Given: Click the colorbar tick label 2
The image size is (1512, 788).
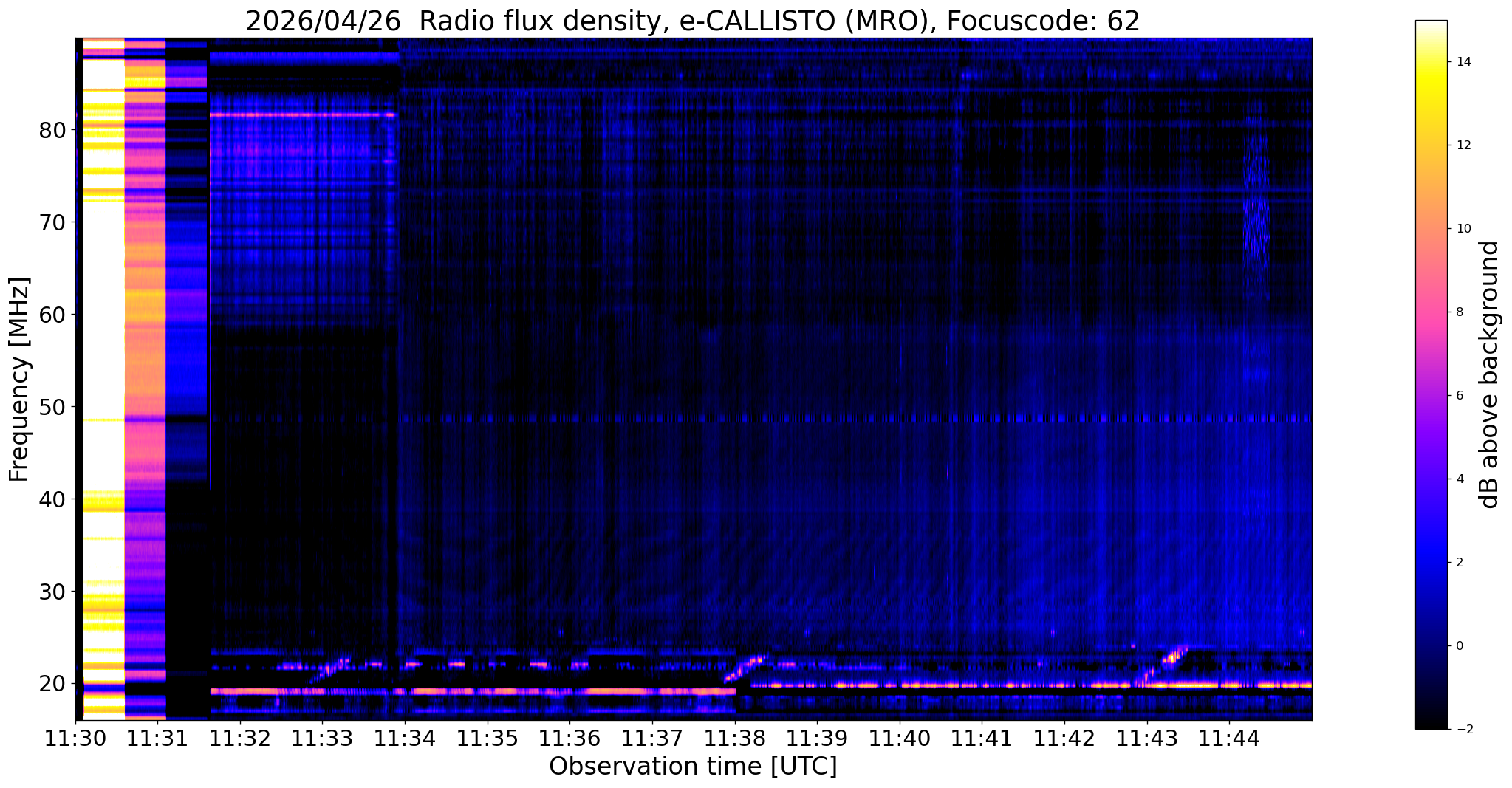Looking at the screenshot, I should pyautogui.click(x=1458, y=563).
